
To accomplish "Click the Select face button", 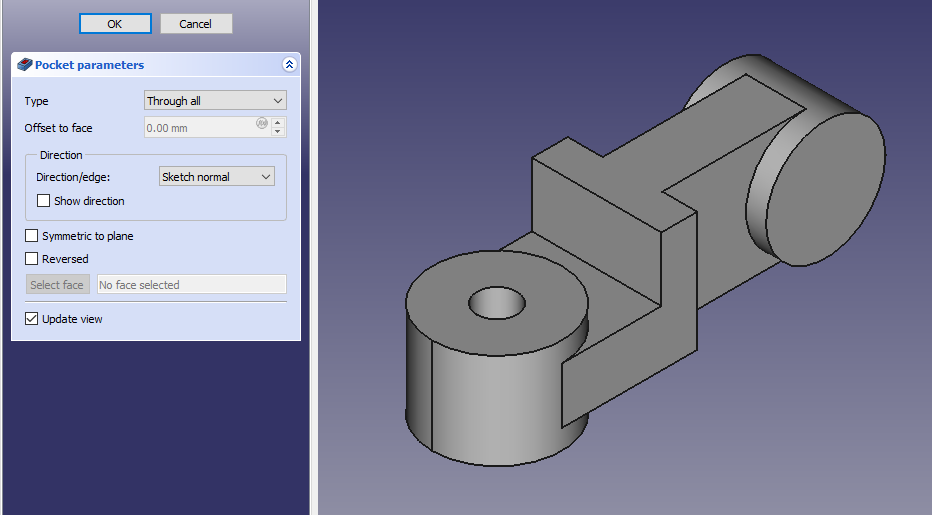I will 57,285.
